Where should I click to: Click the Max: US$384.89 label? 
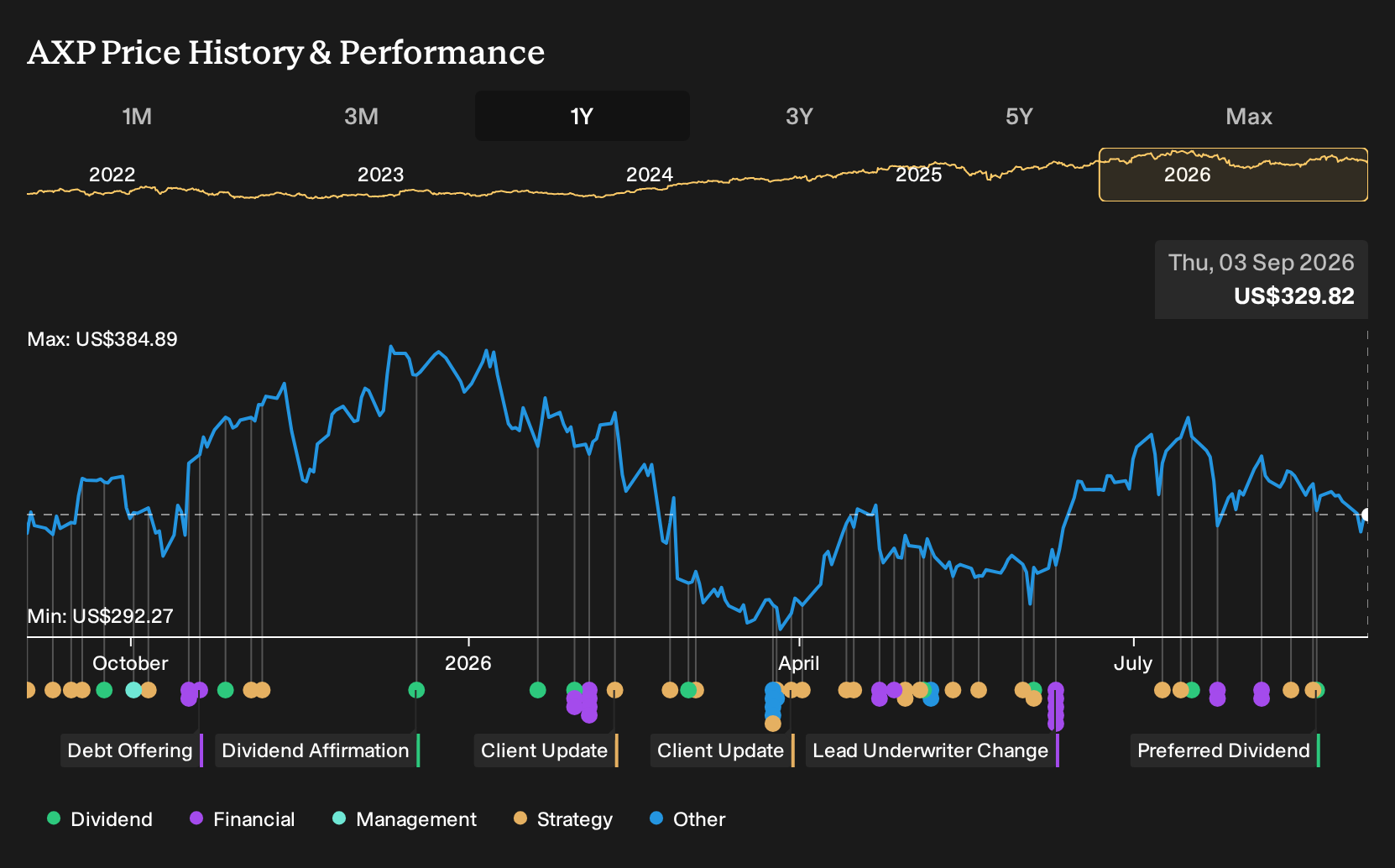[102, 339]
